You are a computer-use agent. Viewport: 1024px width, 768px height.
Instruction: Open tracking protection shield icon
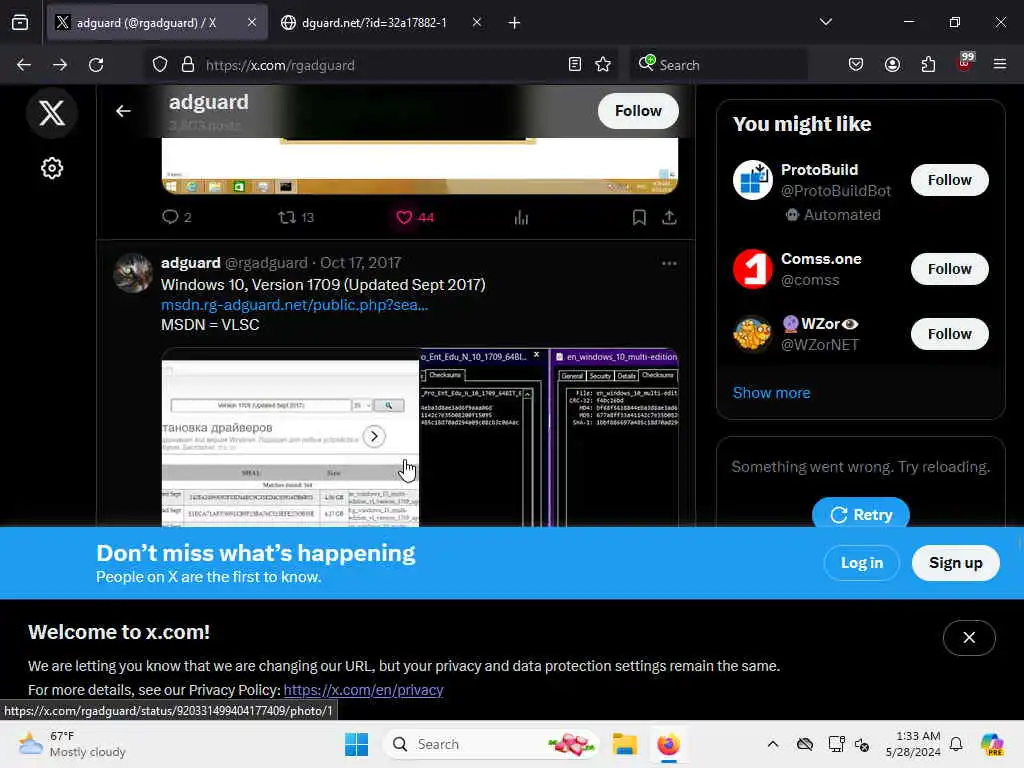click(160, 65)
